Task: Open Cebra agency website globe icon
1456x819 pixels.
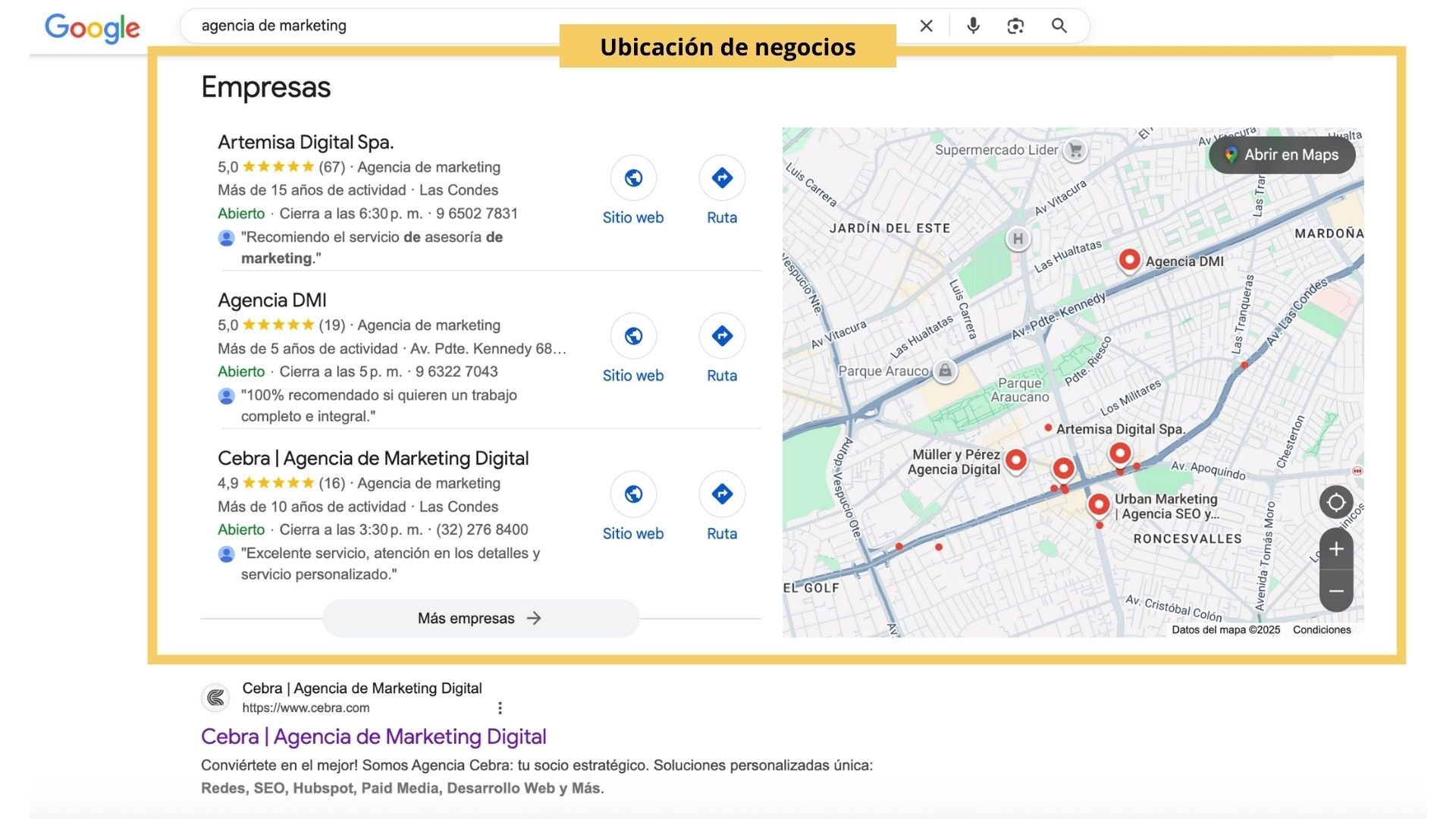Action: (x=633, y=494)
